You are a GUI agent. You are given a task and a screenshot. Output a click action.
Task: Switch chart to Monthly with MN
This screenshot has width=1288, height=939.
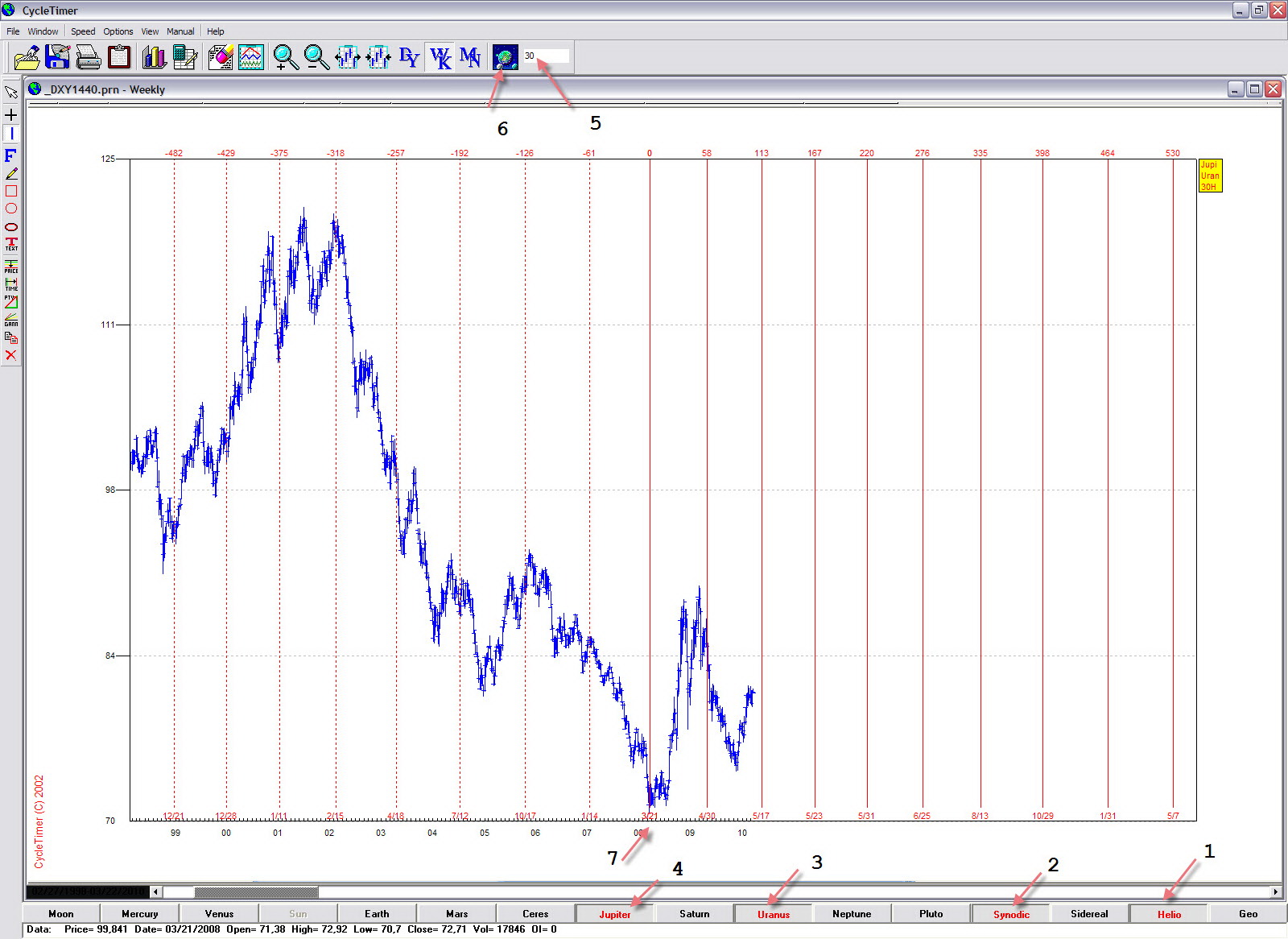(x=470, y=57)
